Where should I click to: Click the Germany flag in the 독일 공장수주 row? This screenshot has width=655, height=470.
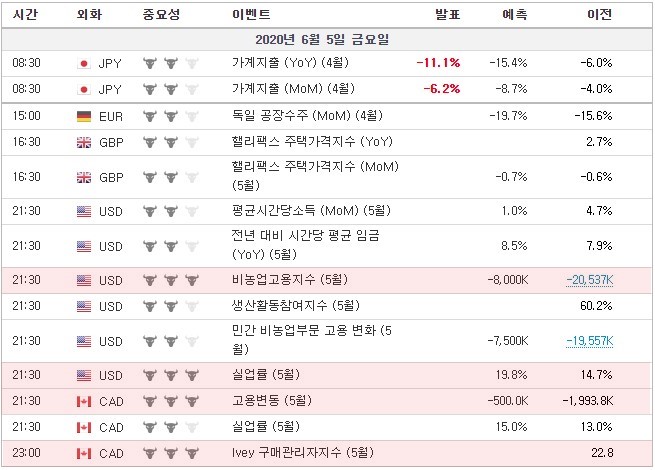pos(84,116)
